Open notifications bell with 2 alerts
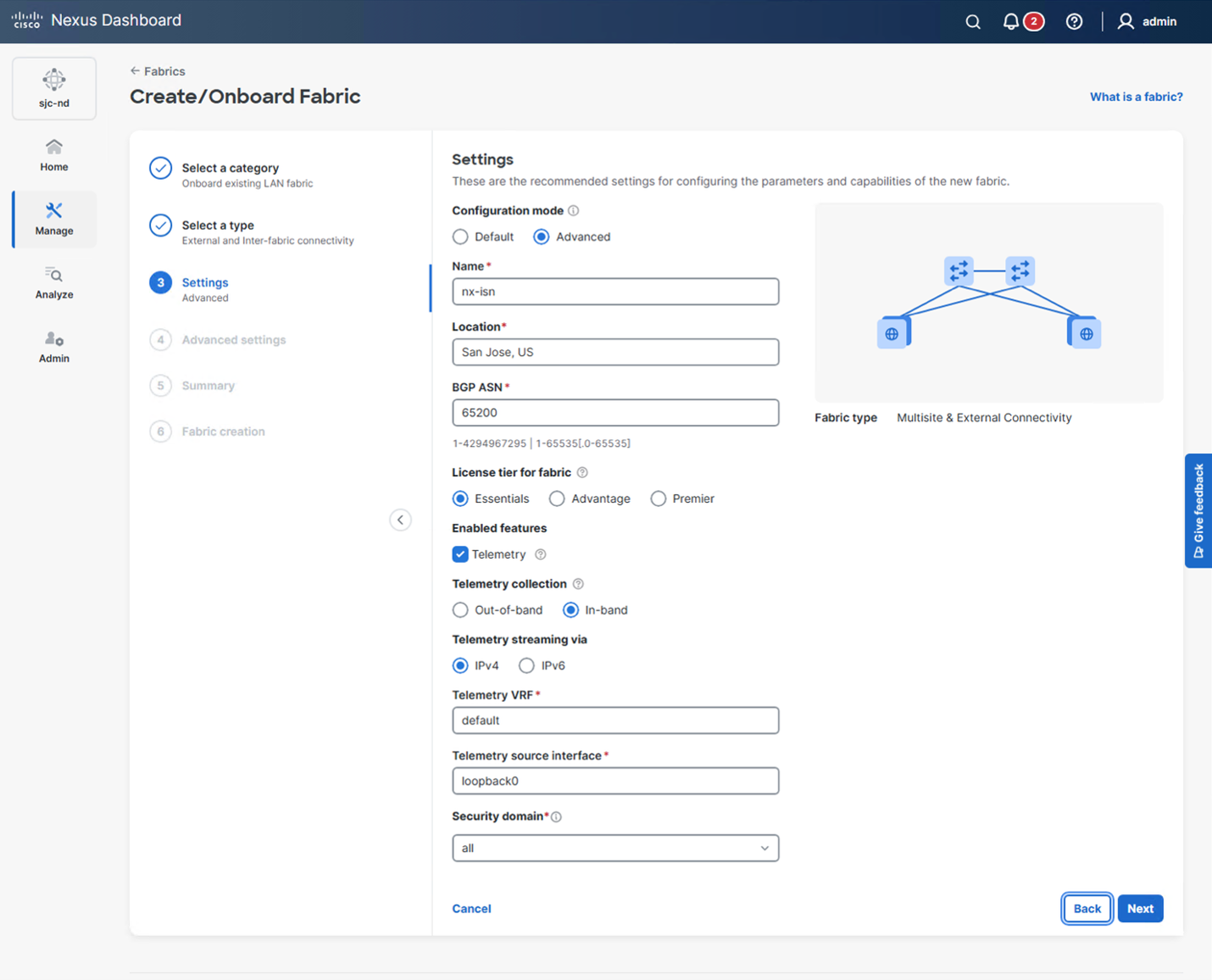This screenshot has width=1212, height=980. [x=1022, y=22]
